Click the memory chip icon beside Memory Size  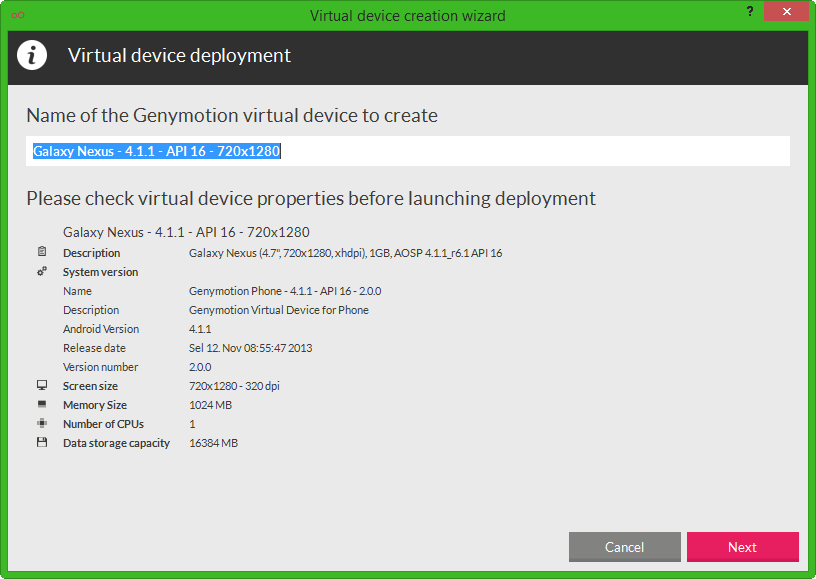42,404
